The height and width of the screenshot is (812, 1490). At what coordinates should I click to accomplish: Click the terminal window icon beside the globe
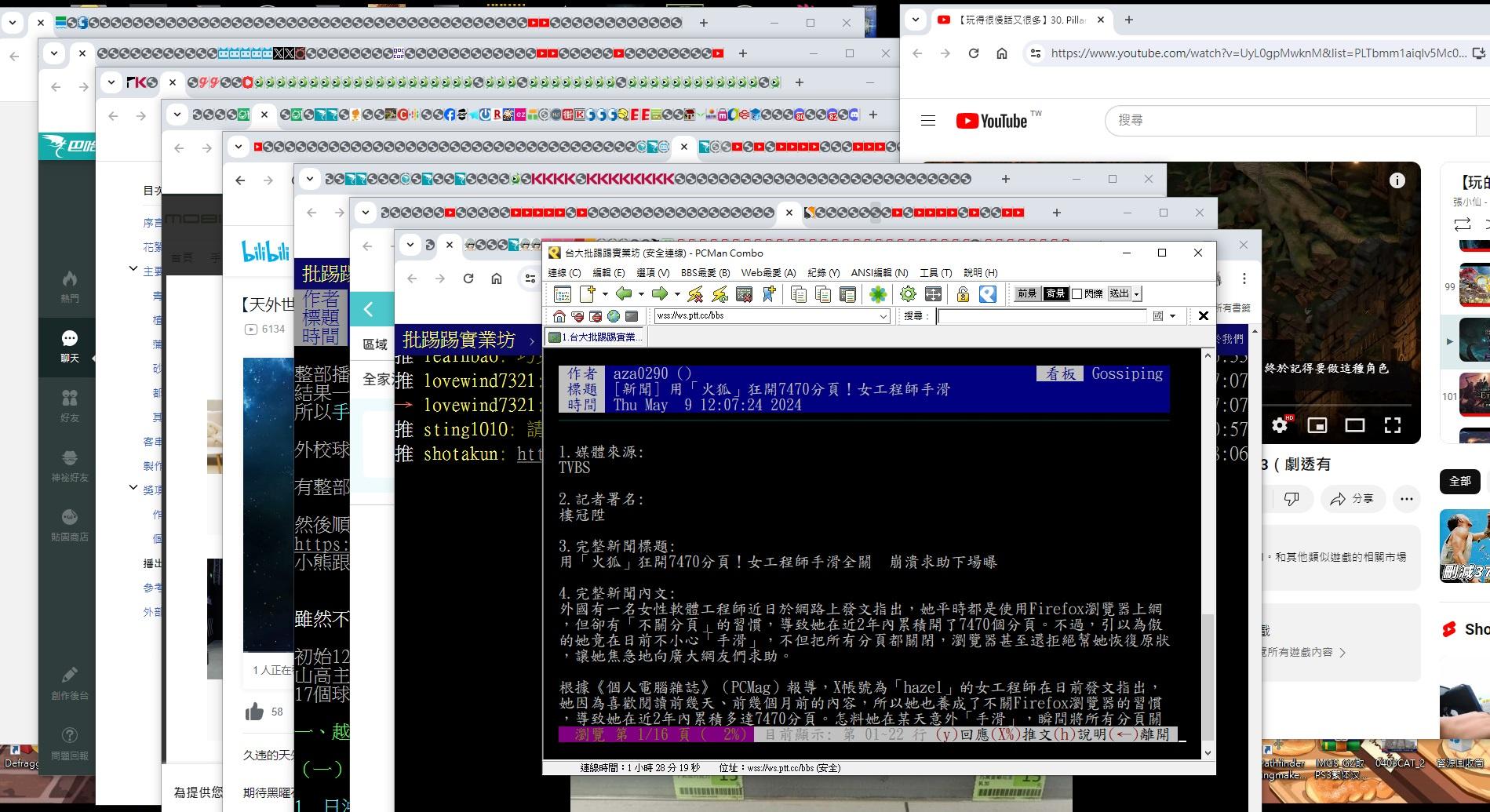631,316
